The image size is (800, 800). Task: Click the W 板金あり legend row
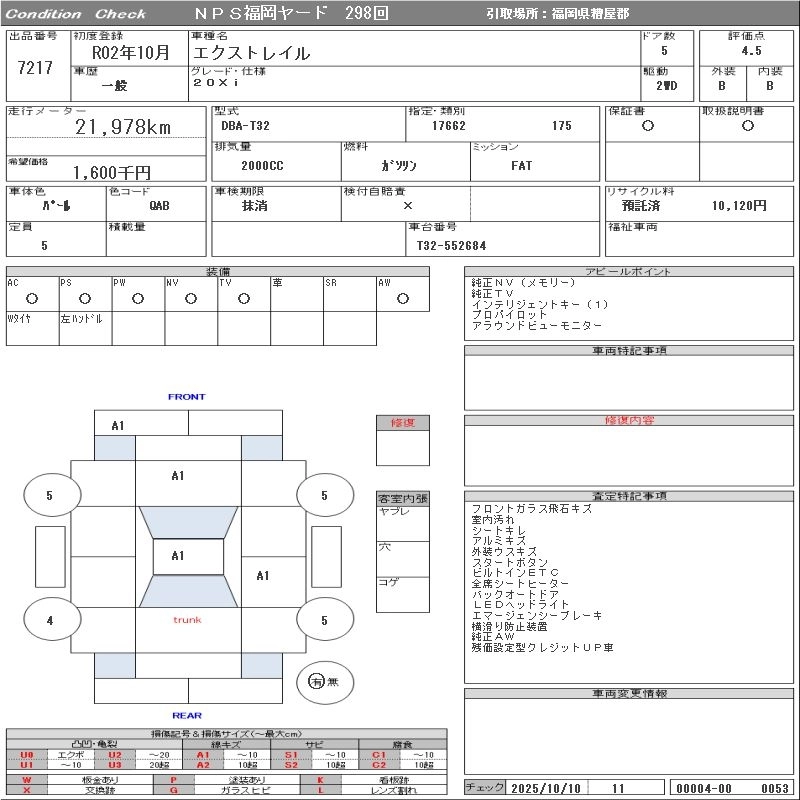(x=80, y=780)
